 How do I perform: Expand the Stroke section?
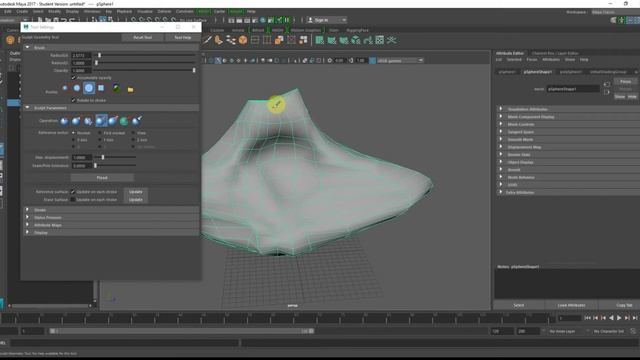tap(27, 210)
